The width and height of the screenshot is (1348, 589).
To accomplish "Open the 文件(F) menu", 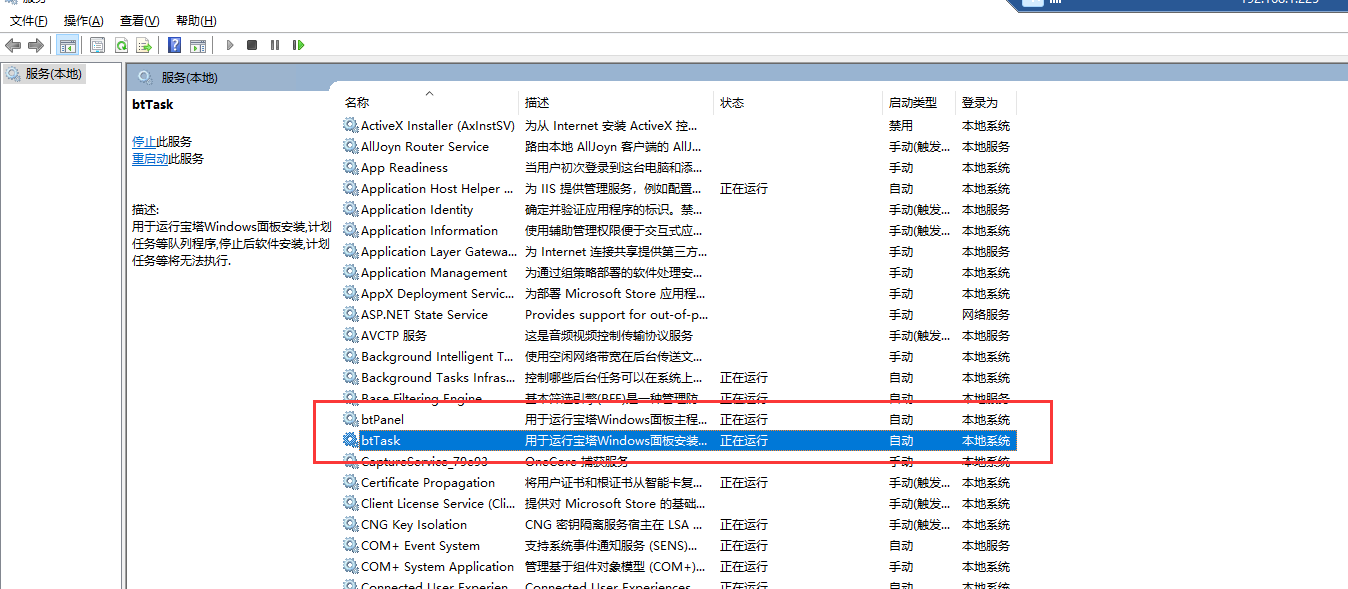I will (x=29, y=21).
